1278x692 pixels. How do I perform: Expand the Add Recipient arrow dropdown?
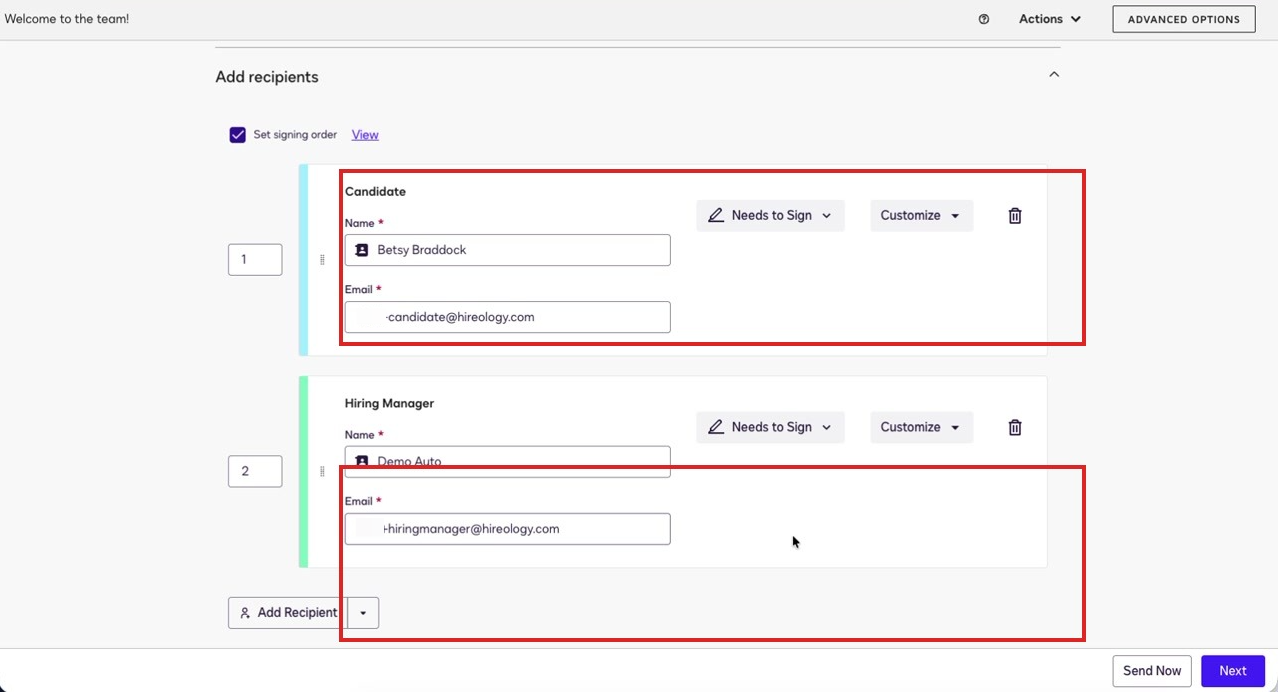click(363, 613)
